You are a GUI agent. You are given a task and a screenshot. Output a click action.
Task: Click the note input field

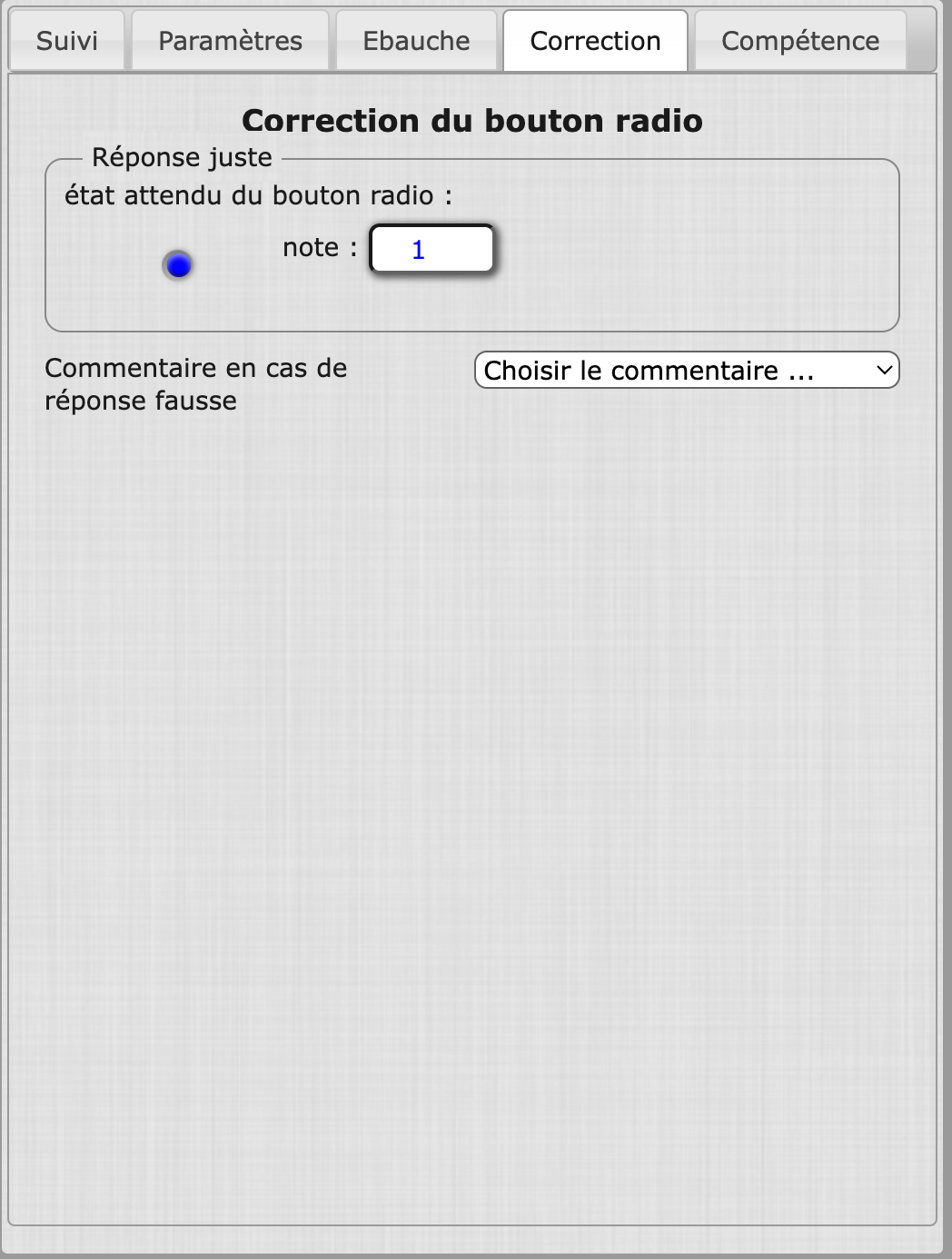[x=431, y=249]
